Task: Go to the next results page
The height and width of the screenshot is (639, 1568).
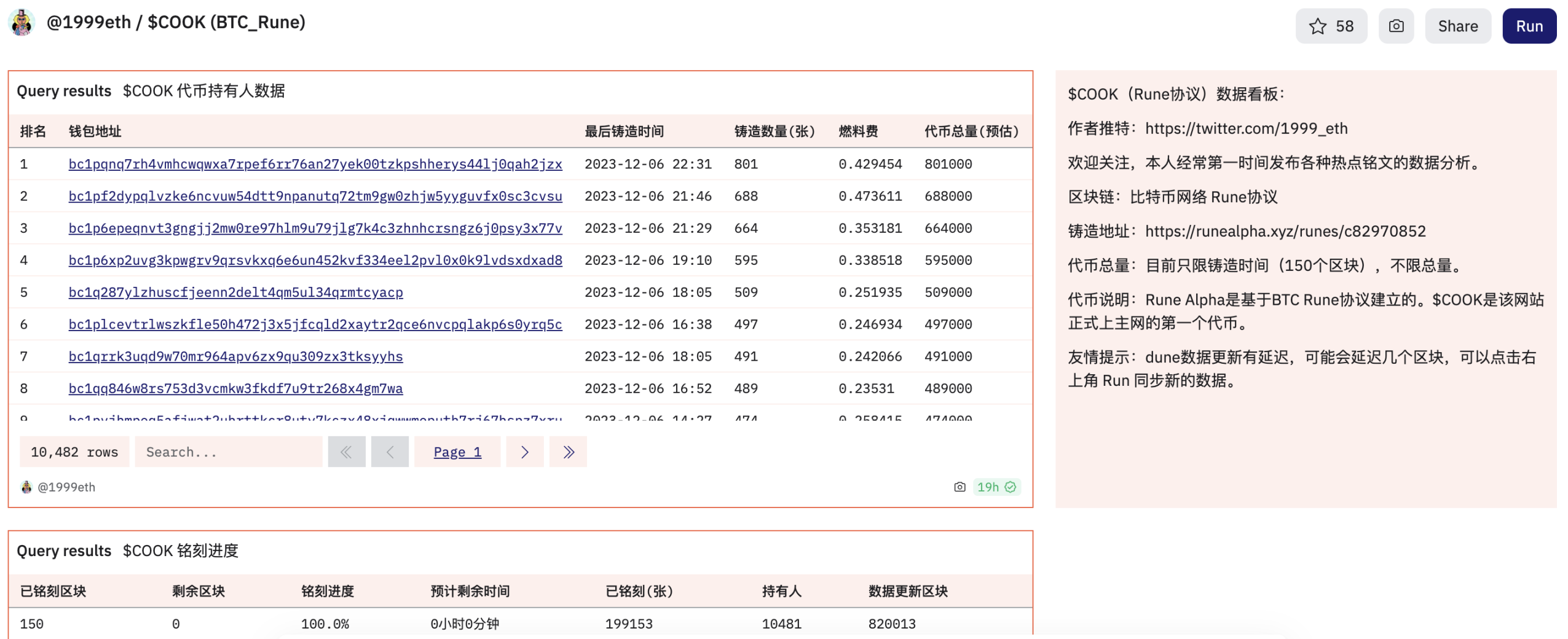Action: tap(524, 452)
